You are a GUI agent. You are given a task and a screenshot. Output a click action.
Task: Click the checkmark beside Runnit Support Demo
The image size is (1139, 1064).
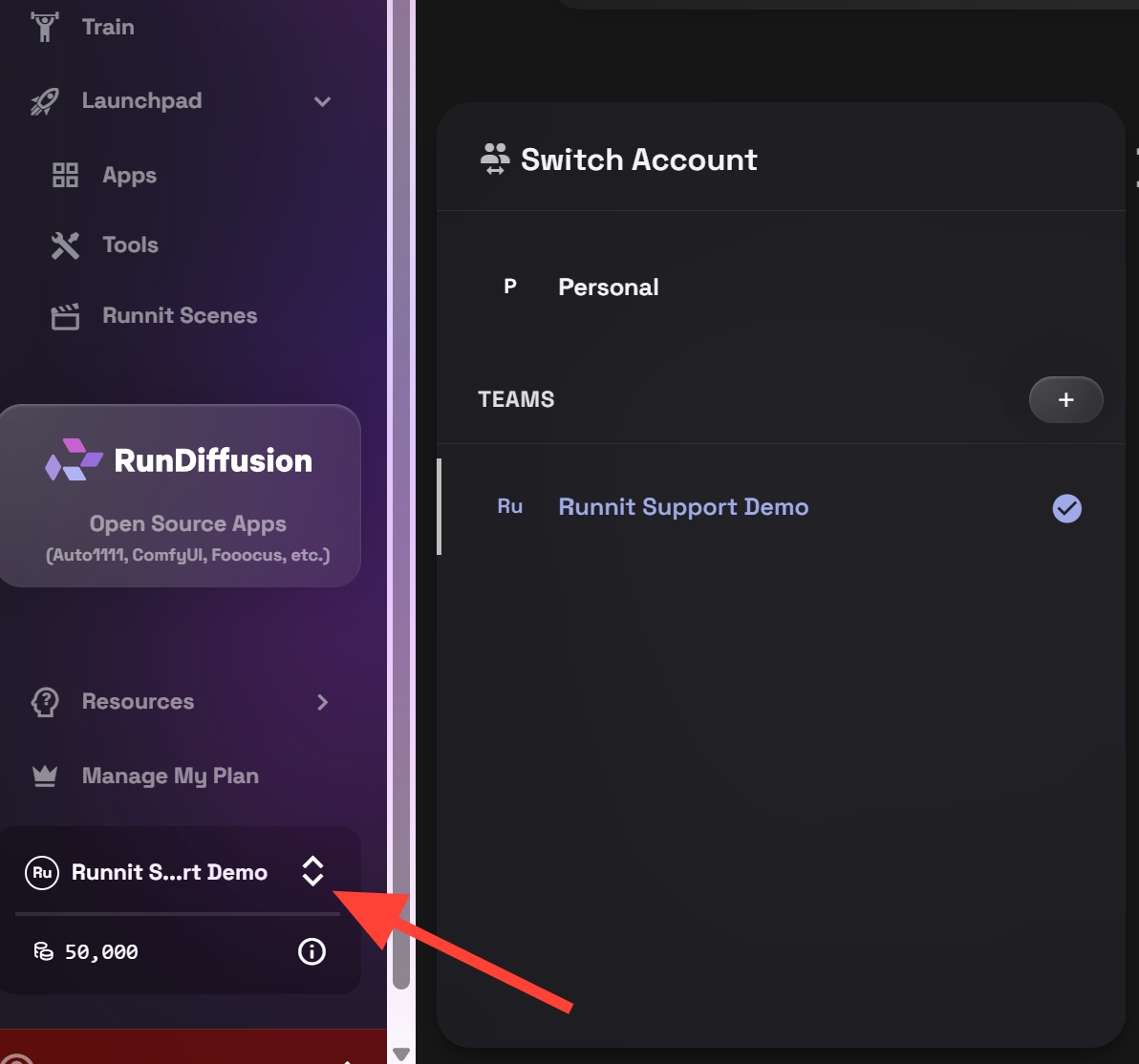(1066, 508)
